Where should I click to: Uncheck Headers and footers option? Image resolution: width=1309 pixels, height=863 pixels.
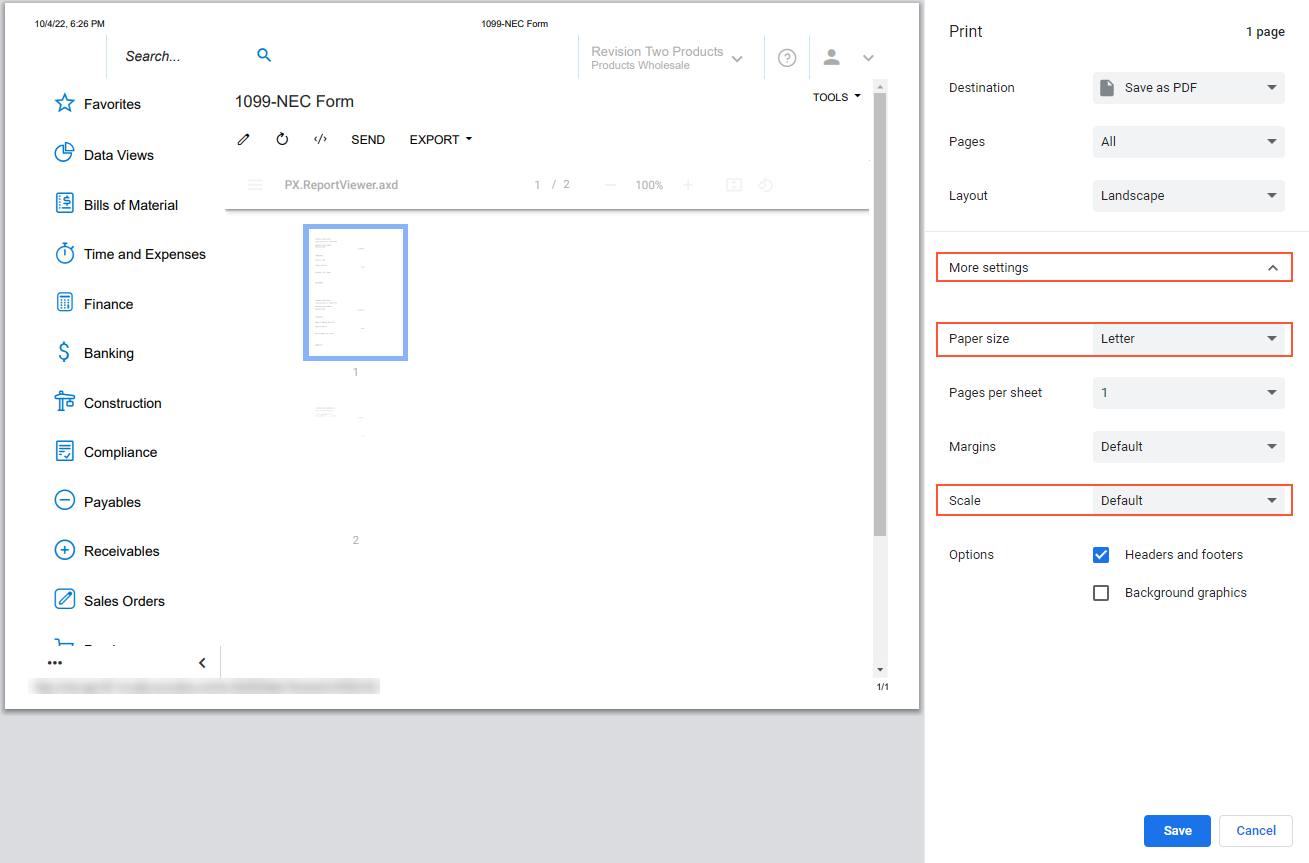coord(1100,554)
